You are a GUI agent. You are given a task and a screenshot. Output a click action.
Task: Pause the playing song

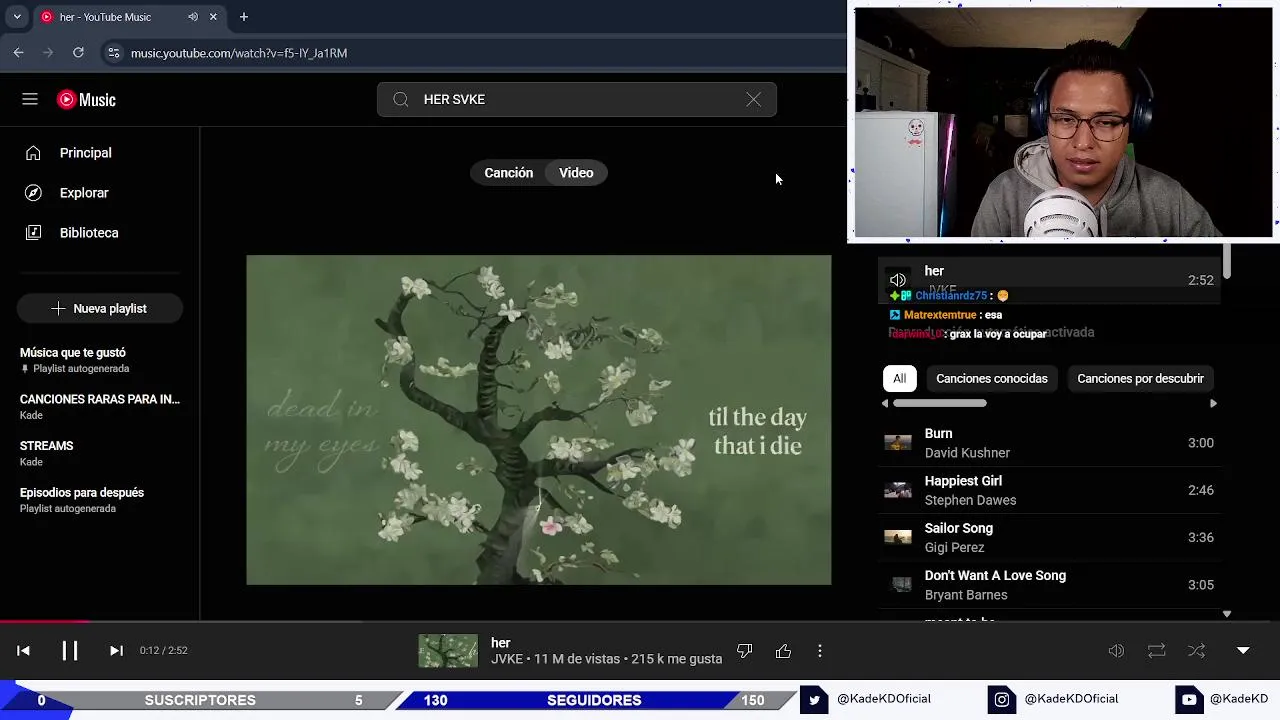(70, 650)
